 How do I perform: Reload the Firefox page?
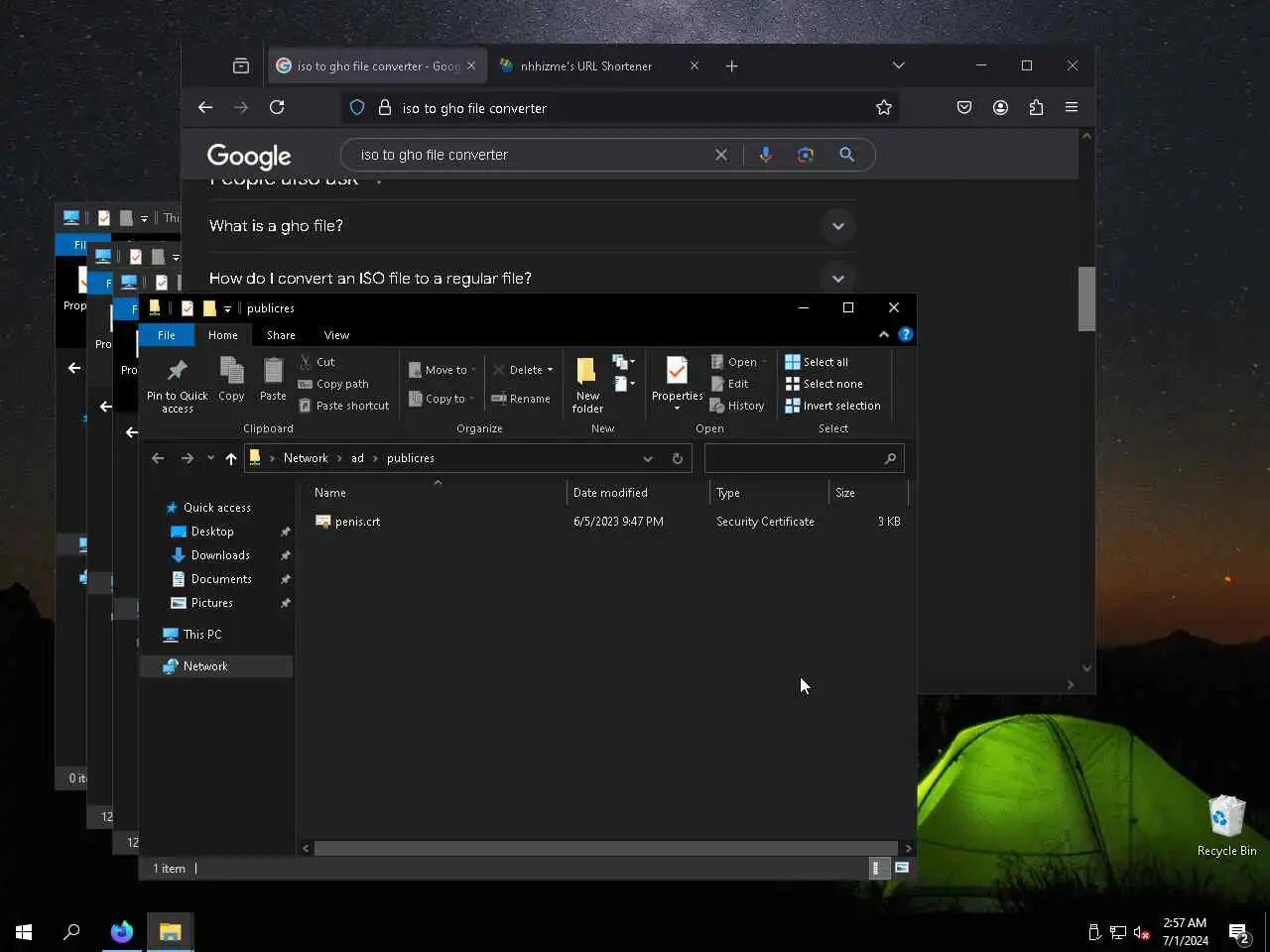[x=277, y=107]
